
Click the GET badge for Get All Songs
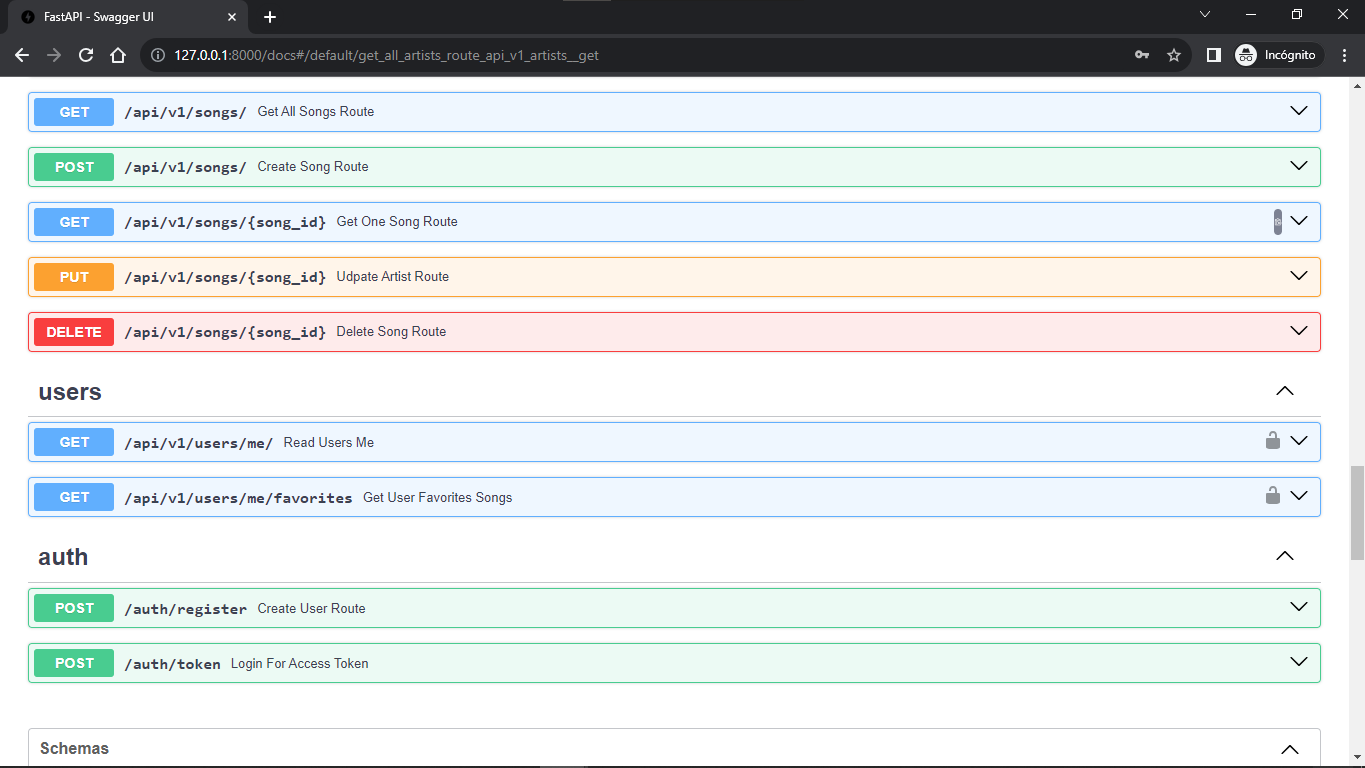coord(74,112)
